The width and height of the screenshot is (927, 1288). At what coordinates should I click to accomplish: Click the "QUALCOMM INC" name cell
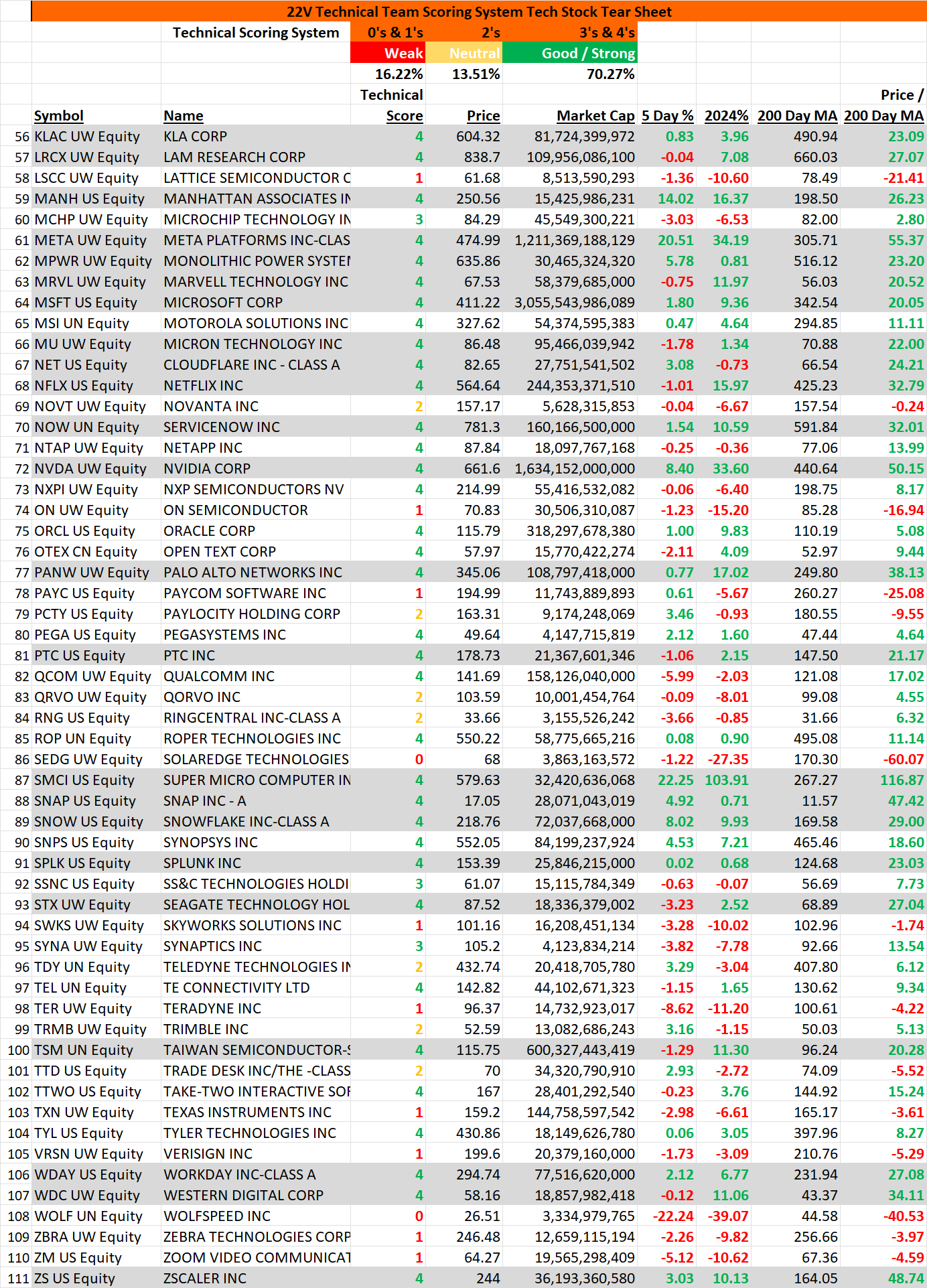tap(256, 676)
